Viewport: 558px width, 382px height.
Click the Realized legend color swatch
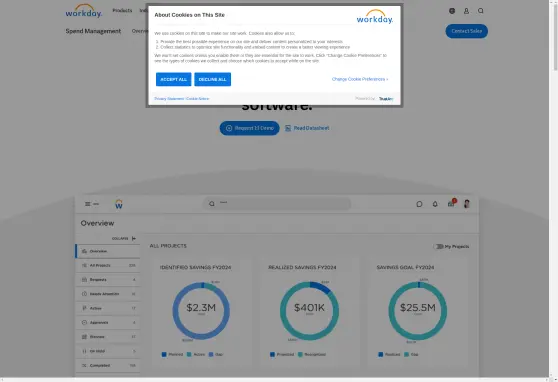381,355
